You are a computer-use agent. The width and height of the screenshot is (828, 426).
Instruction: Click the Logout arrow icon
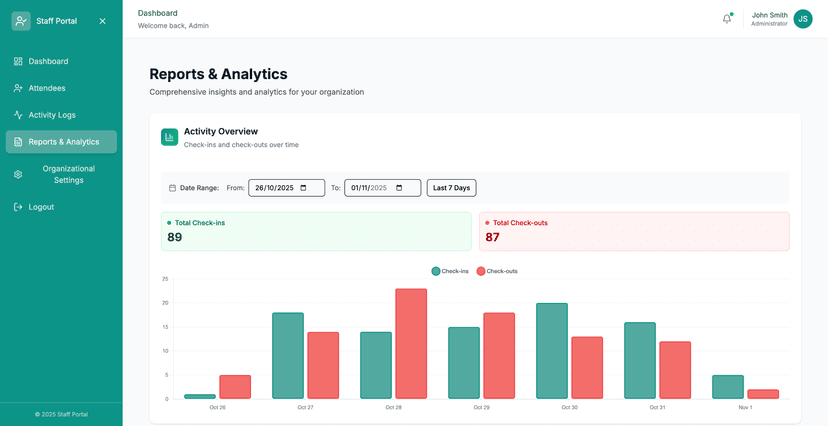coord(18,207)
